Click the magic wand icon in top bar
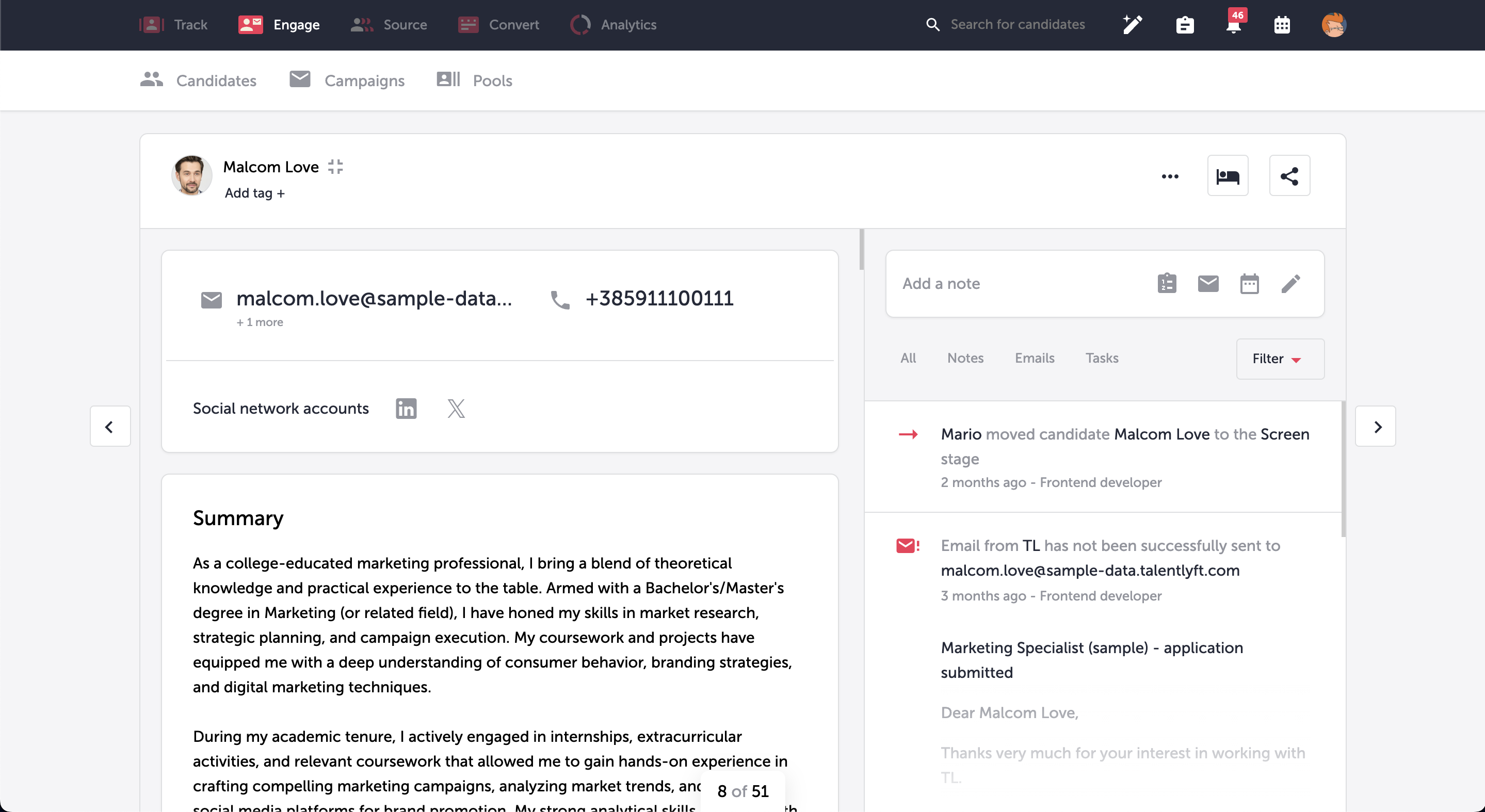Screen dimensions: 1485x812 [1132, 25]
